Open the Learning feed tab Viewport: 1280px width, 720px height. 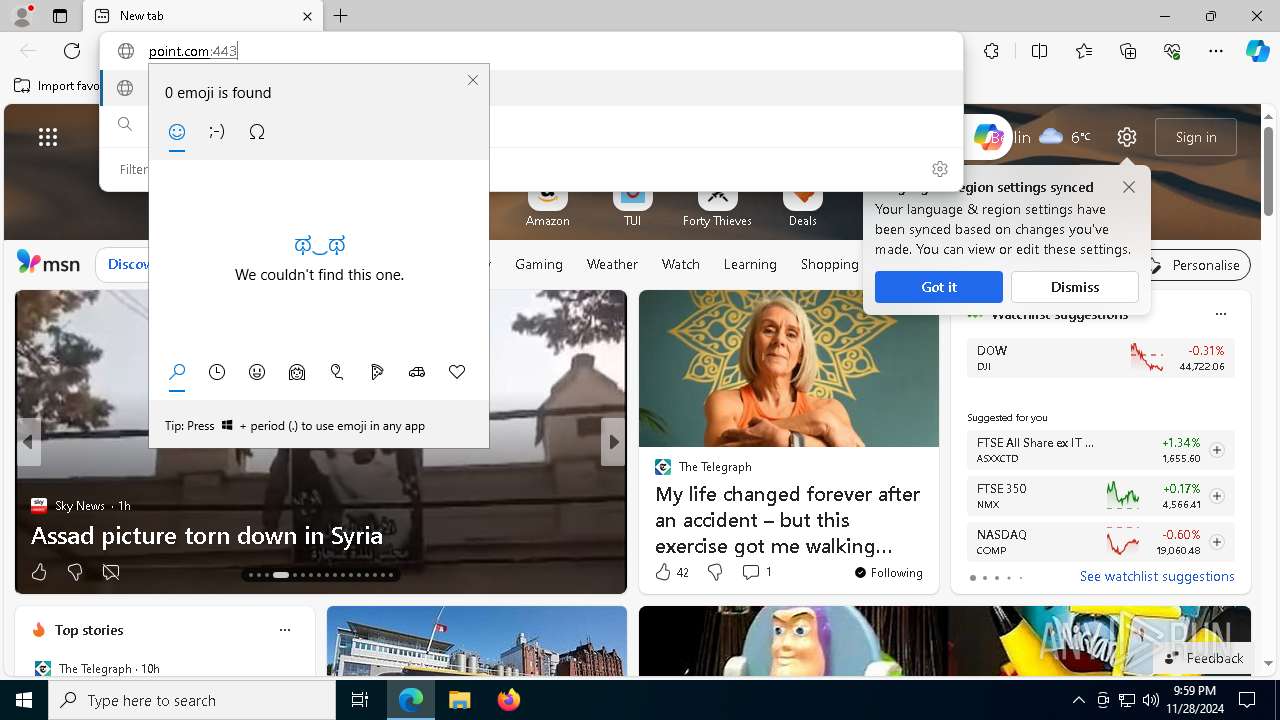pos(750,264)
